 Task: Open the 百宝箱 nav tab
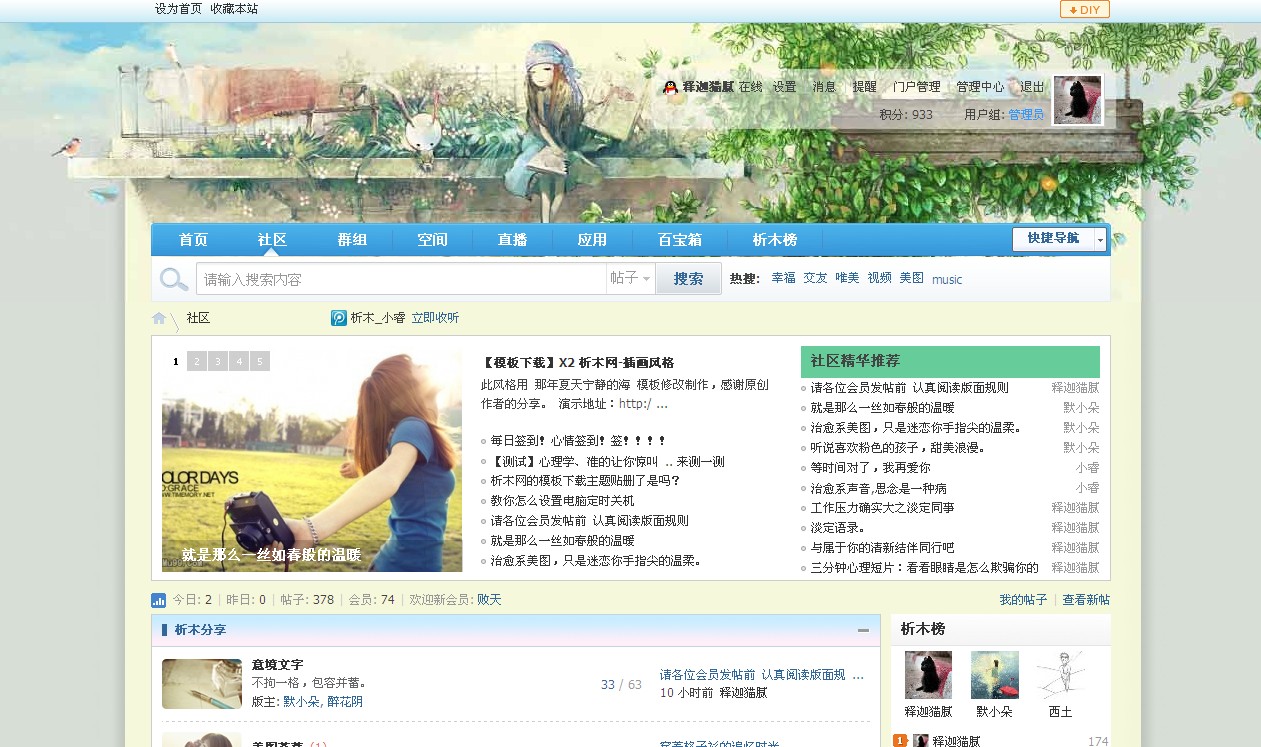[x=679, y=240]
